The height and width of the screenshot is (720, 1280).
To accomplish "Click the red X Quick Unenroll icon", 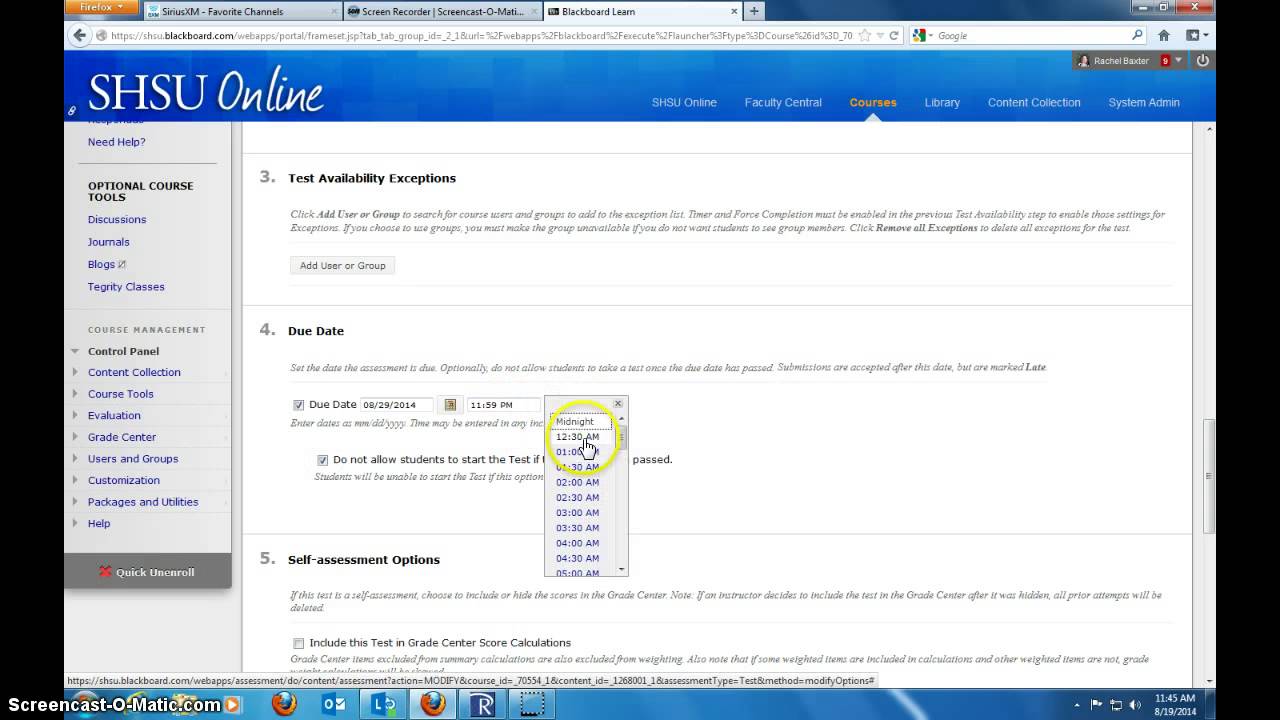I will [105, 572].
